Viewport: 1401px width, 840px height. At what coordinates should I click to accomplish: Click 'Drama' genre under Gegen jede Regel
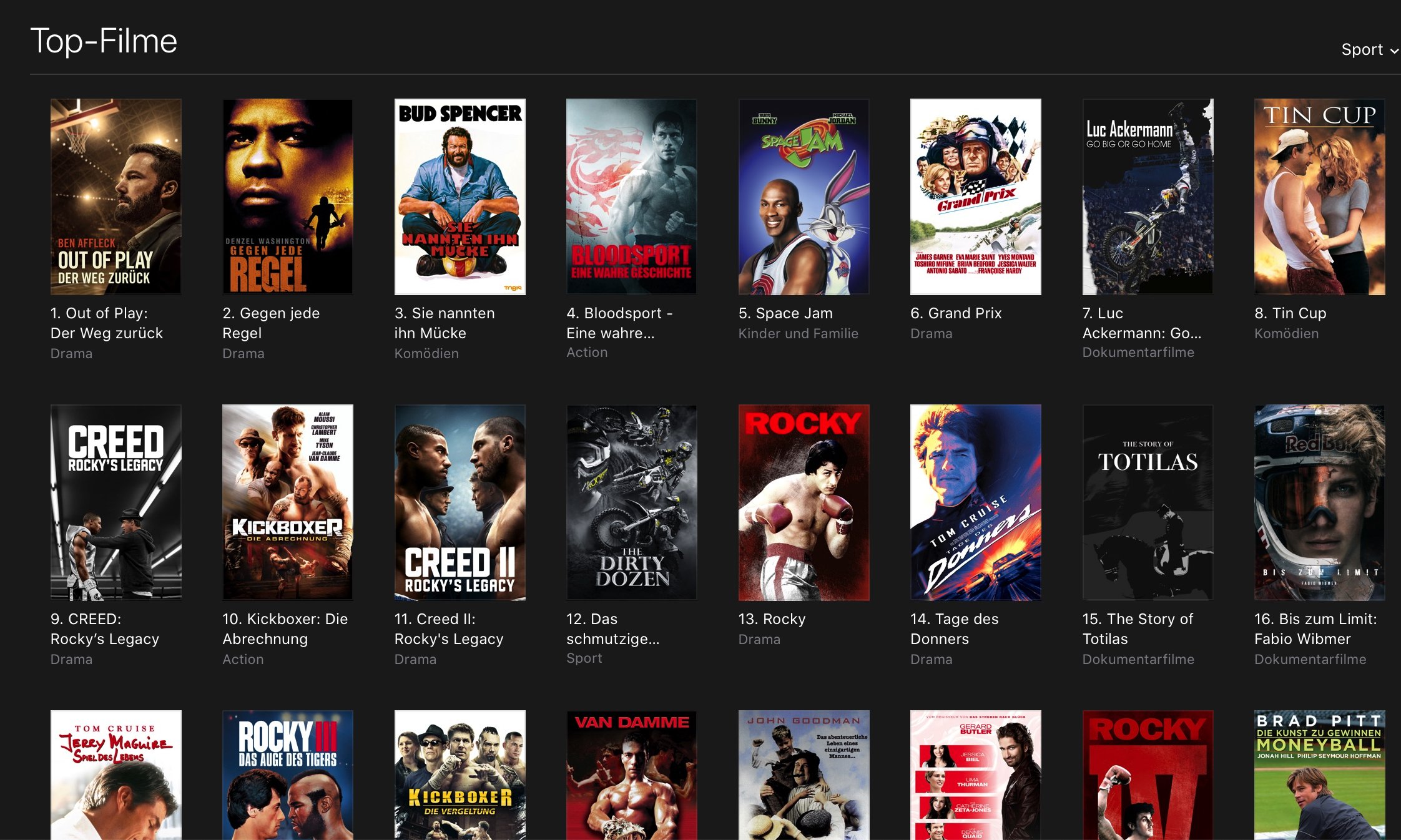point(243,354)
